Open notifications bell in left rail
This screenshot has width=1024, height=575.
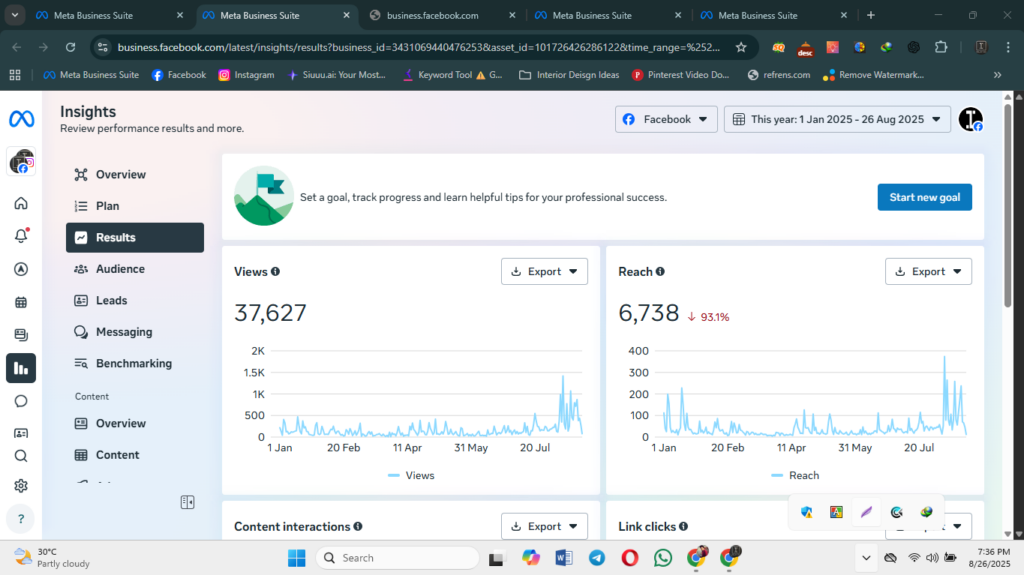tap(21, 235)
